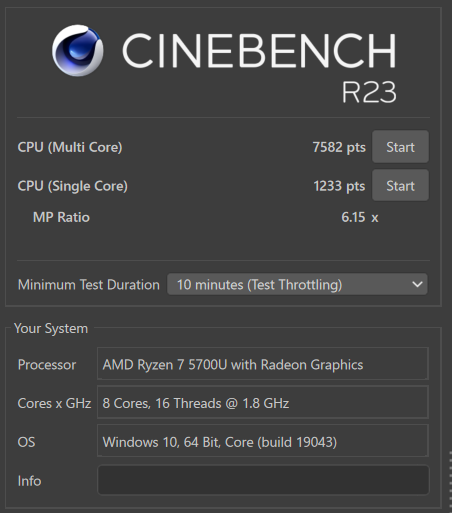Select the CPU (Single Core) label
Screen dimensions: 452x513
point(73,186)
